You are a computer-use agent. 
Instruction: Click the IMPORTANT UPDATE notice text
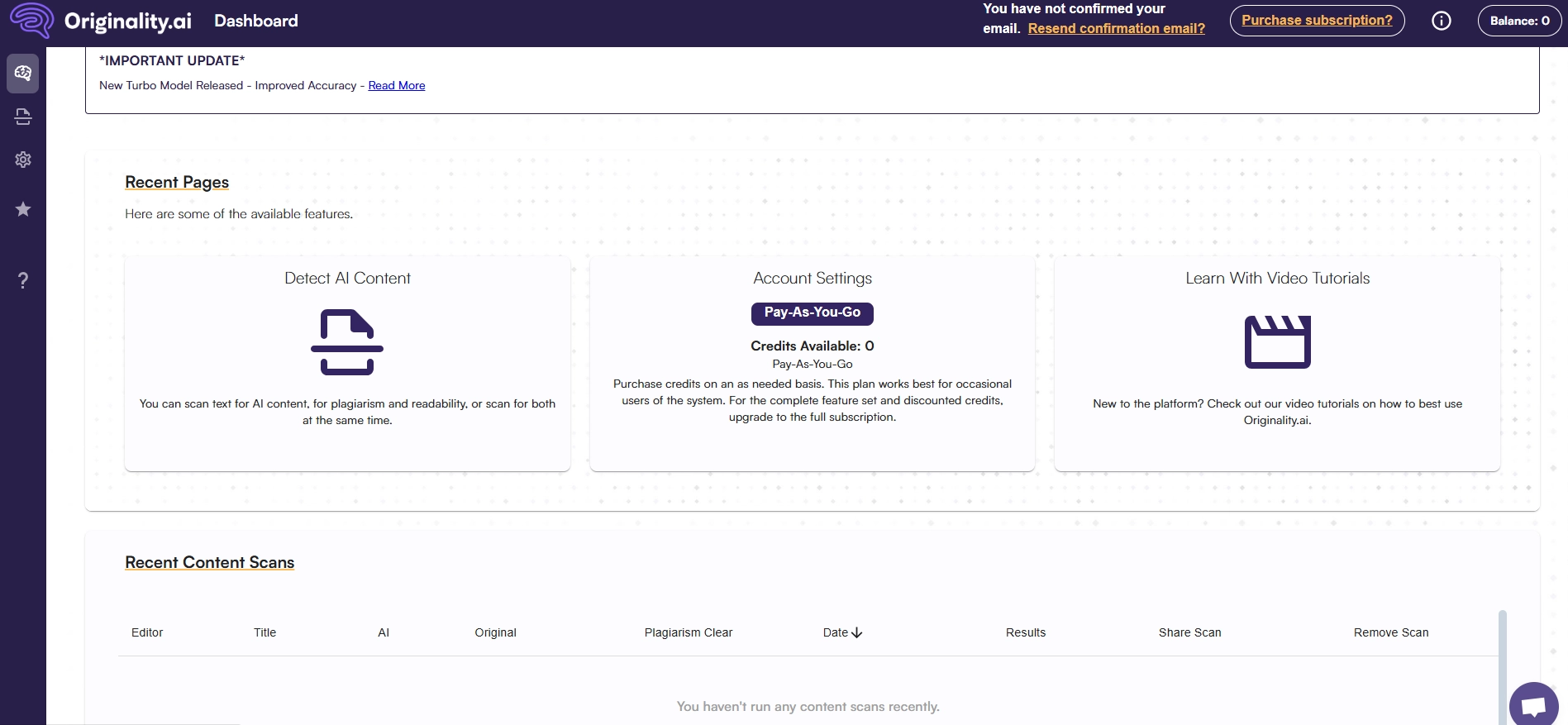(172, 60)
